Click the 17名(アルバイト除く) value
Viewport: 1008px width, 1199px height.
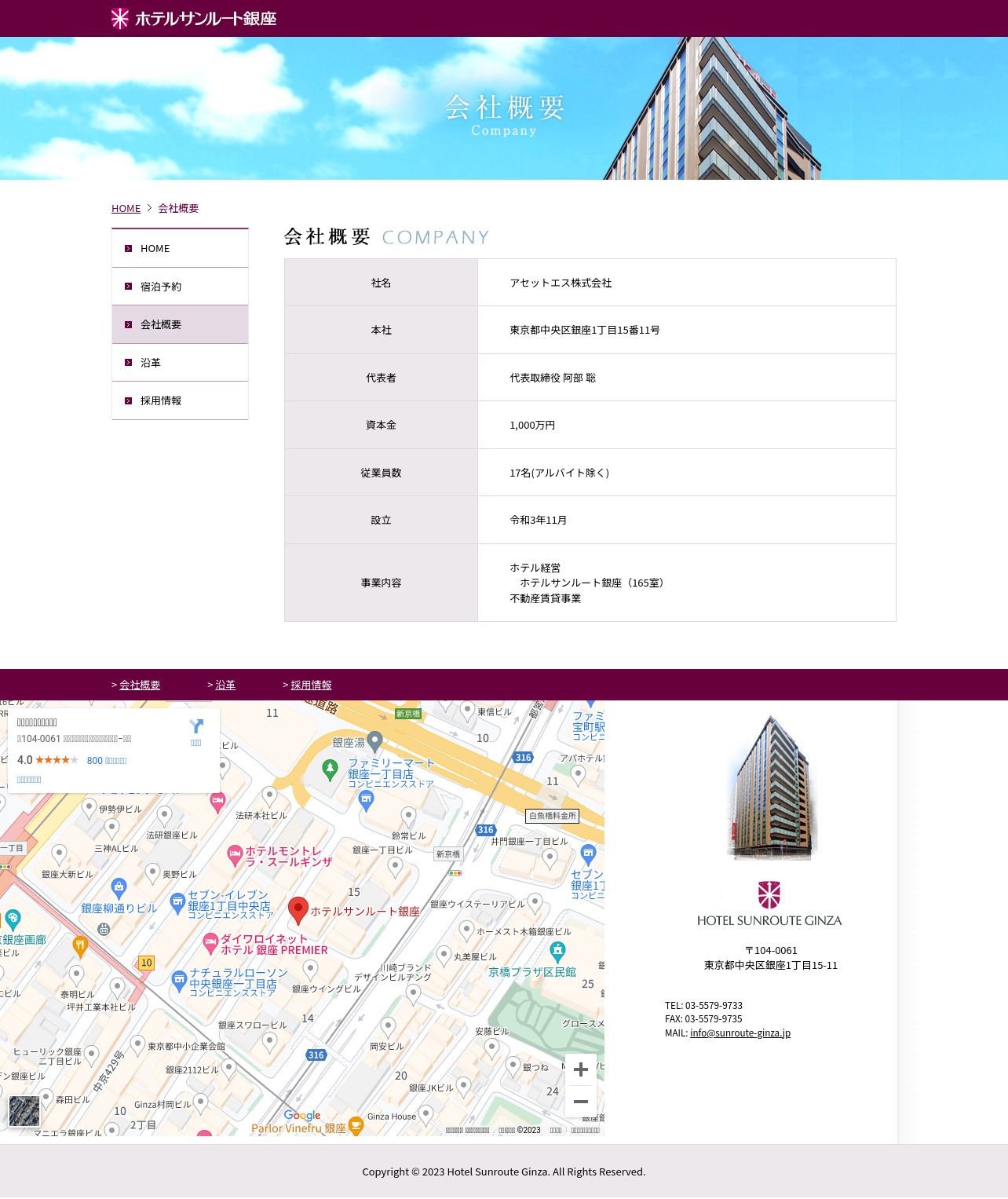560,473
